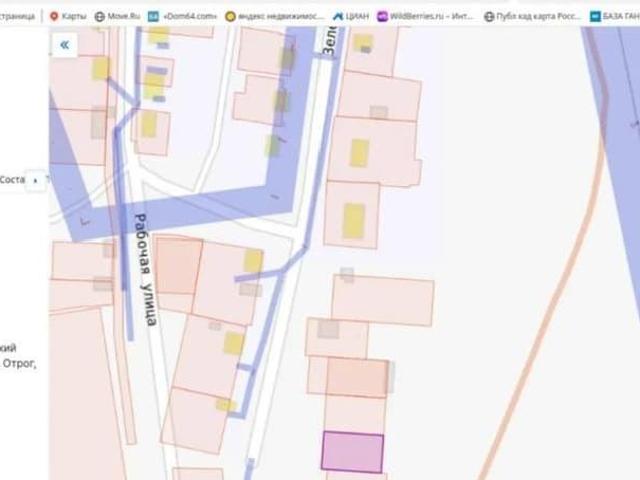Viewport: 640px width, 480px height.
Task: Open the БАЗА ГАН bookmark
Action: pyautogui.click(x=614, y=16)
